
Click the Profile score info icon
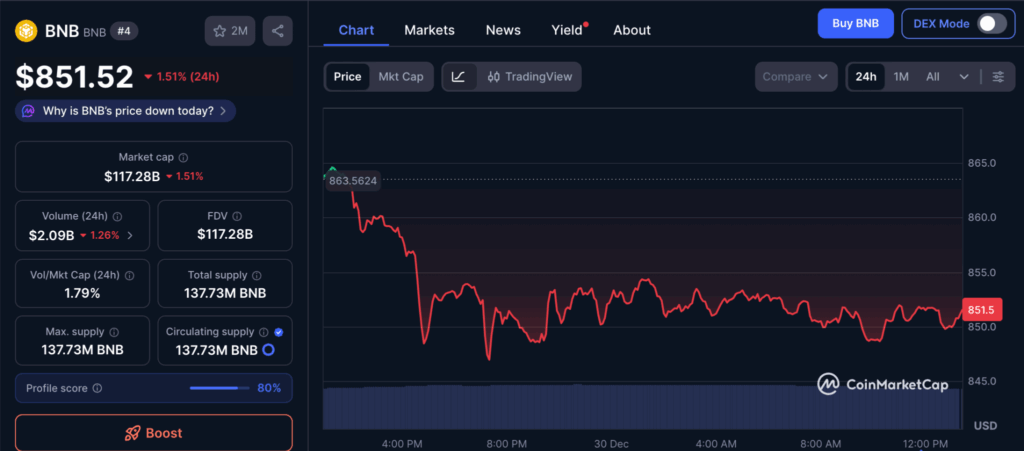tap(97, 388)
